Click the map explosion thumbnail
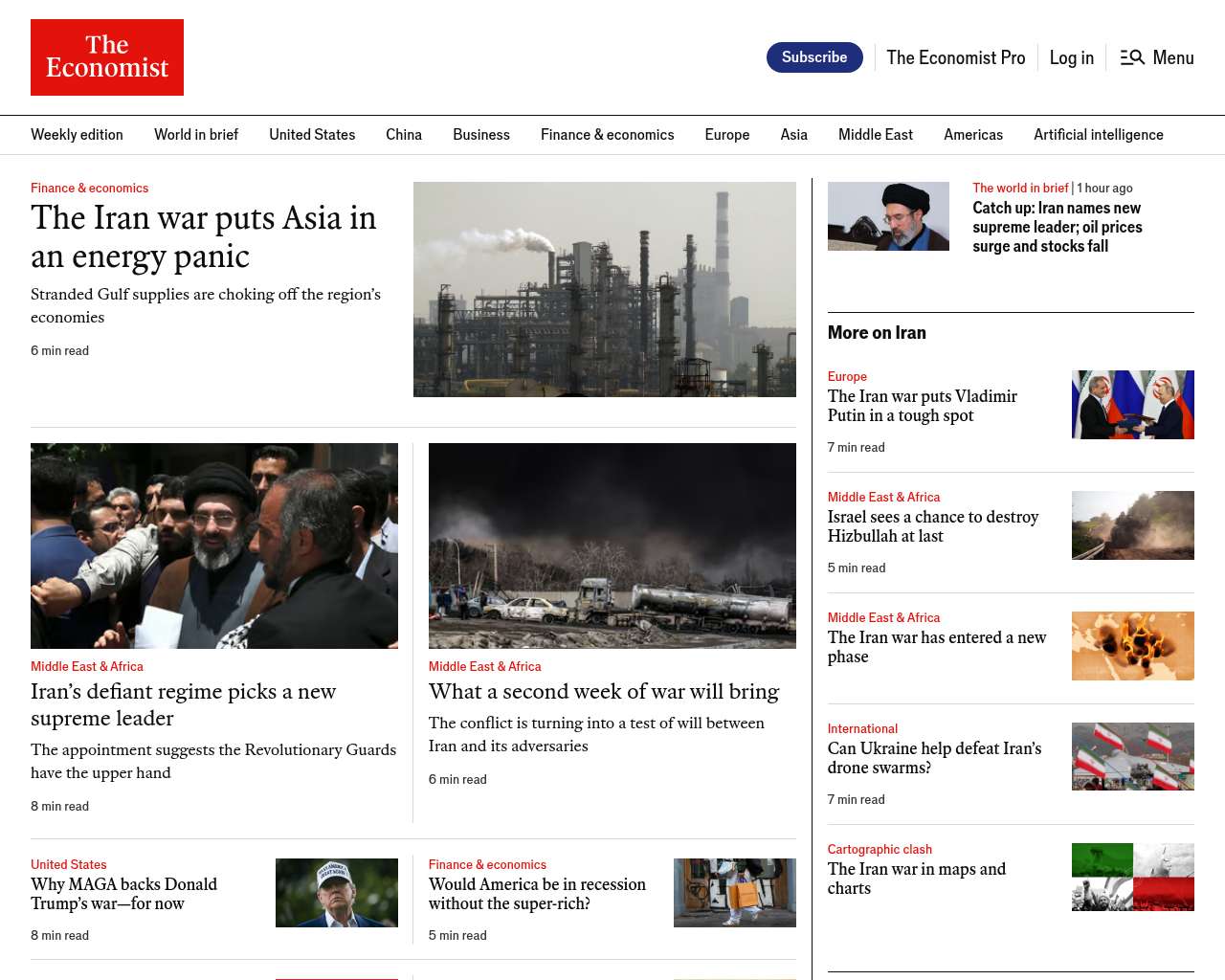The height and width of the screenshot is (980, 1225). coord(1132,646)
